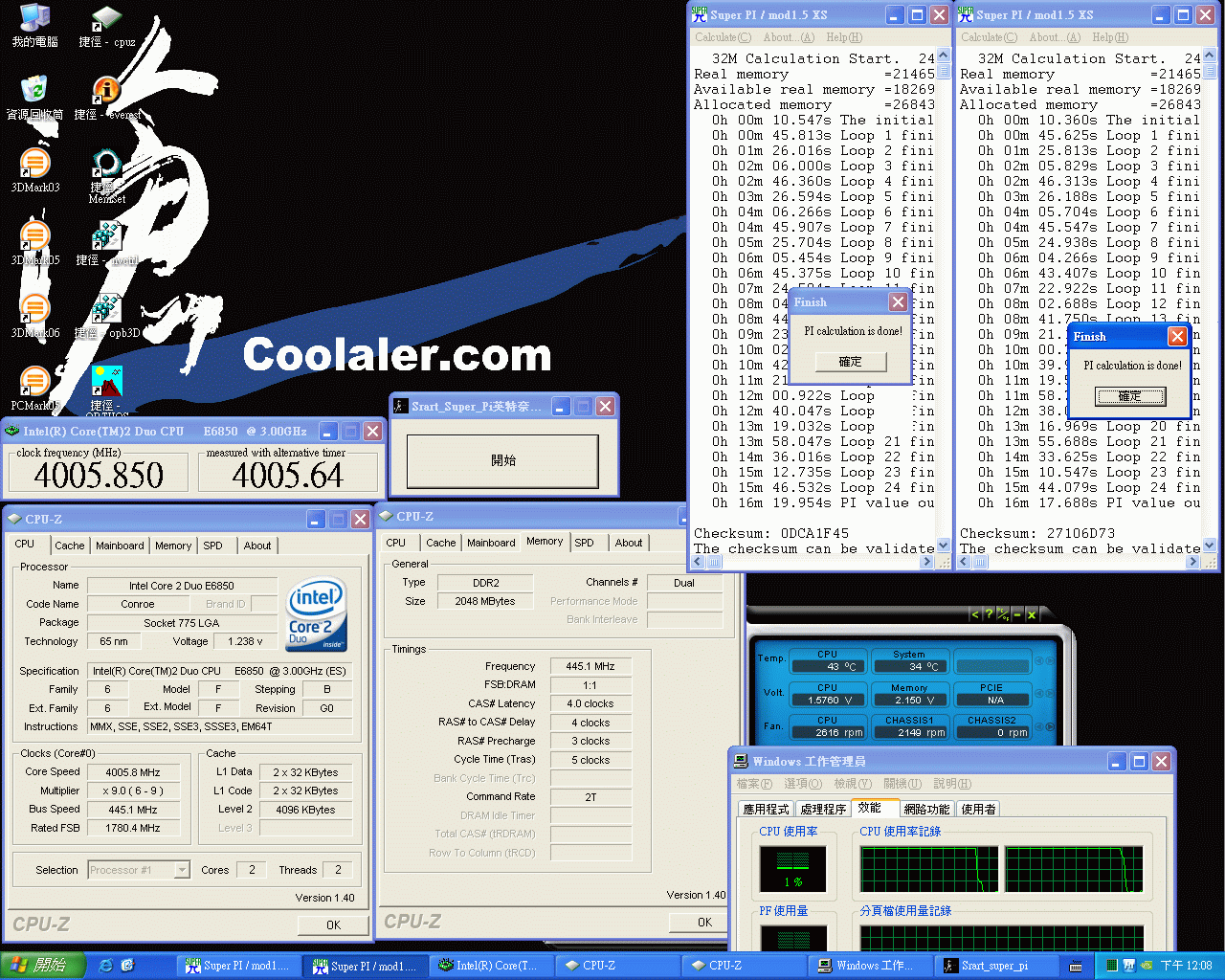Click the 4005.850 clock frequency readout
Viewport: 1225px width, 980px height.
click(x=99, y=476)
